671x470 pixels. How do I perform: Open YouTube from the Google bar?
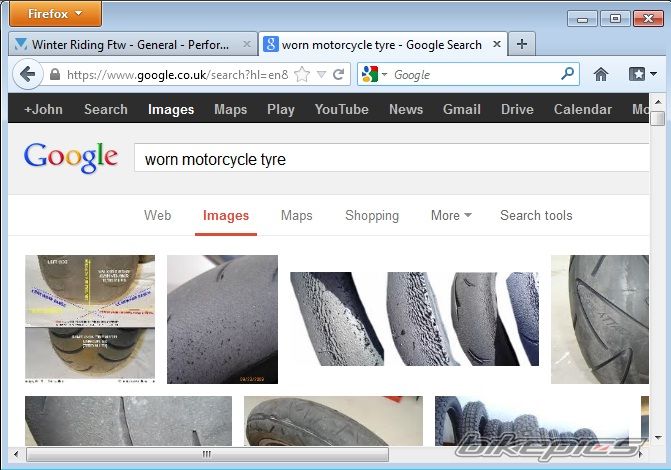(x=341, y=109)
